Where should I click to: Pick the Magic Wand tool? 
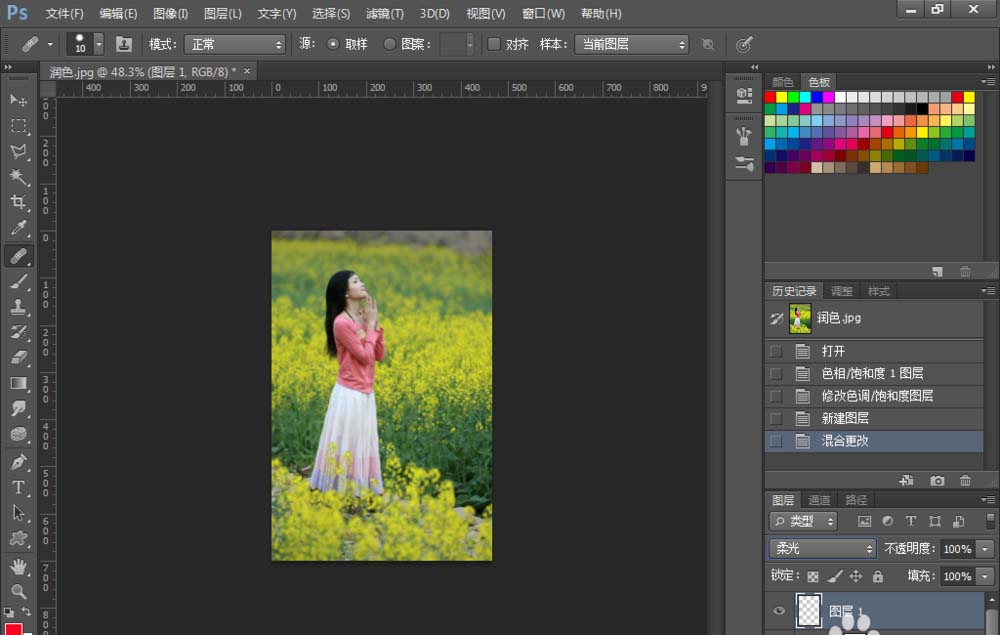pos(19,177)
